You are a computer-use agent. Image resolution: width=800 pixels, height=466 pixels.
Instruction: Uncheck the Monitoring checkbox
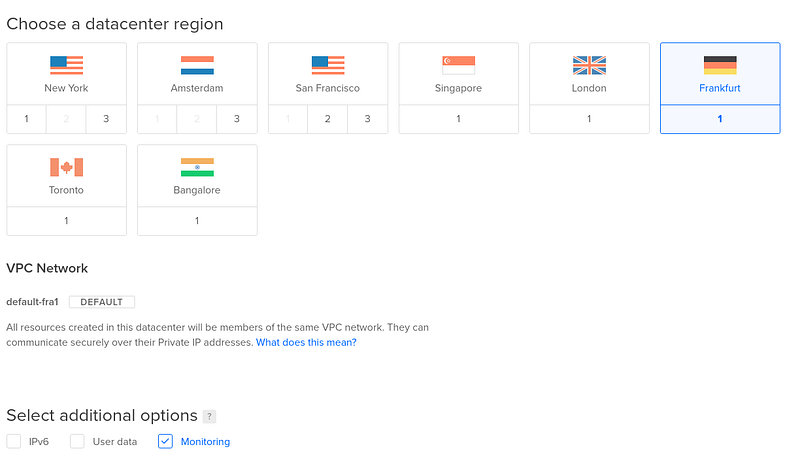pyautogui.click(x=165, y=442)
